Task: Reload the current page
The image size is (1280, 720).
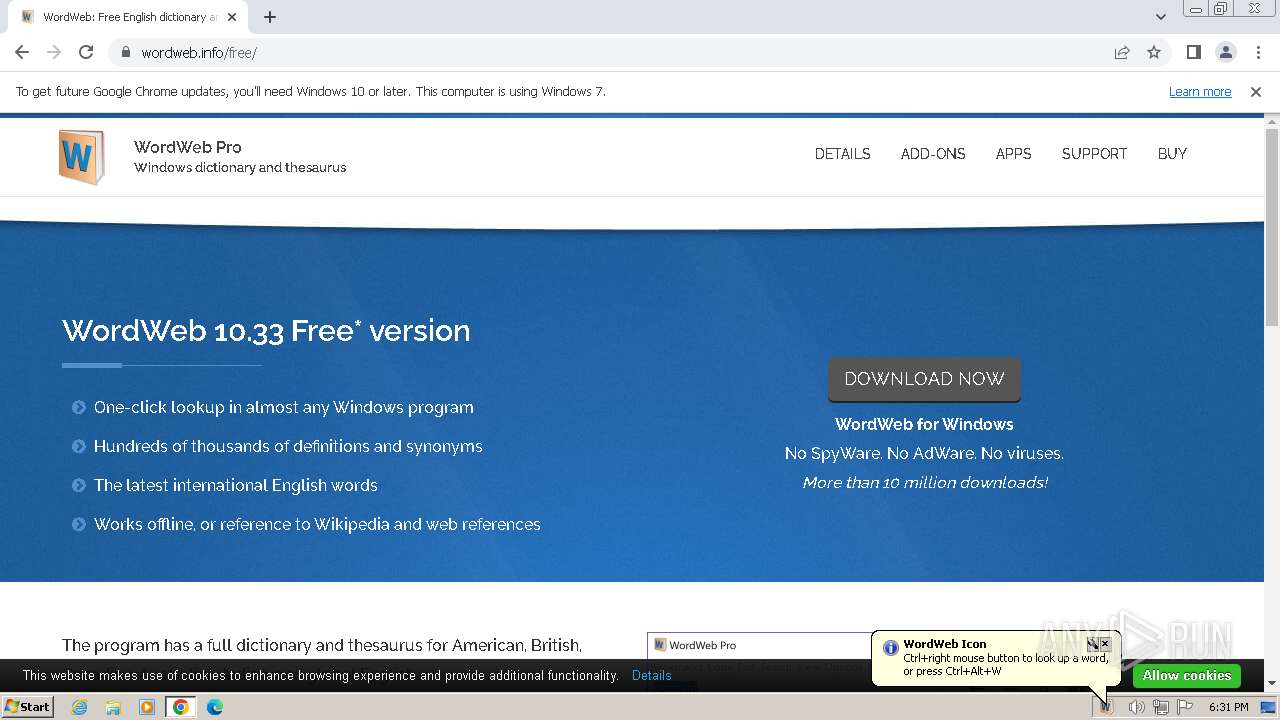Action: click(x=86, y=52)
